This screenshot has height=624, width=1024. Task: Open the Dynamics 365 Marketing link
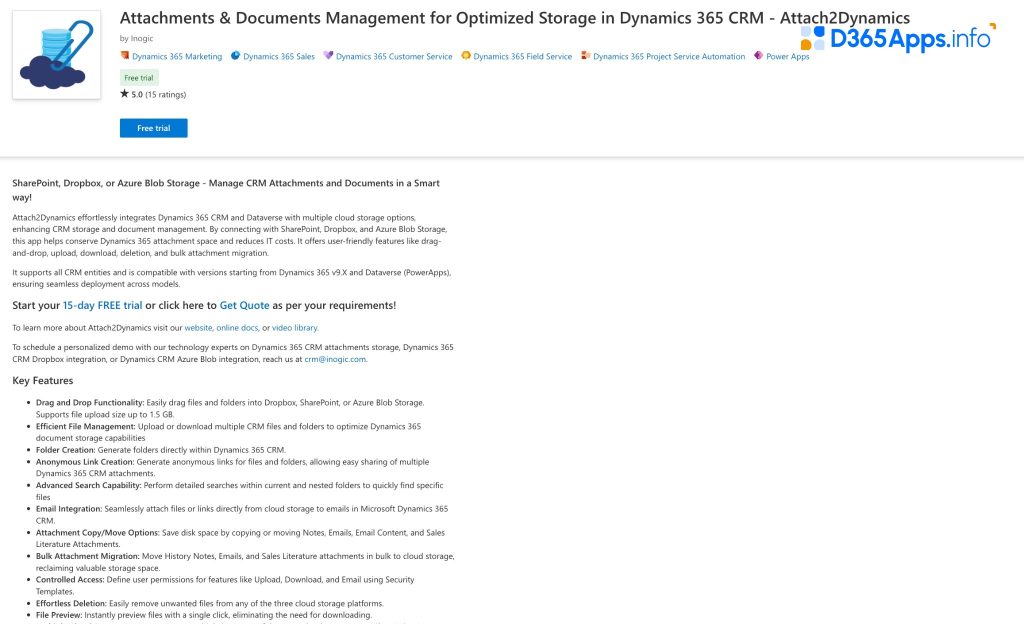tap(177, 57)
